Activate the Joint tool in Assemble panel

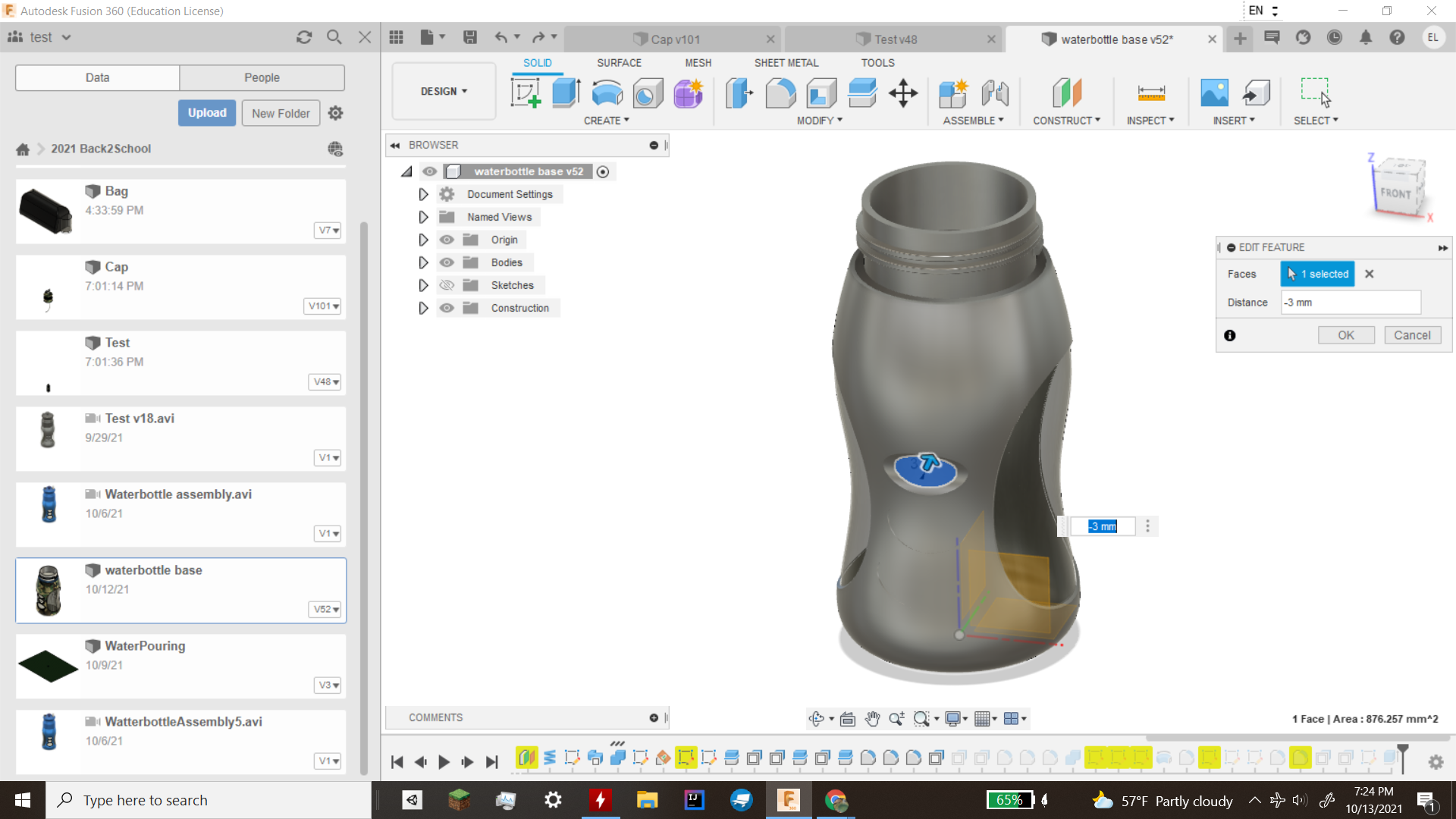point(996,93)
